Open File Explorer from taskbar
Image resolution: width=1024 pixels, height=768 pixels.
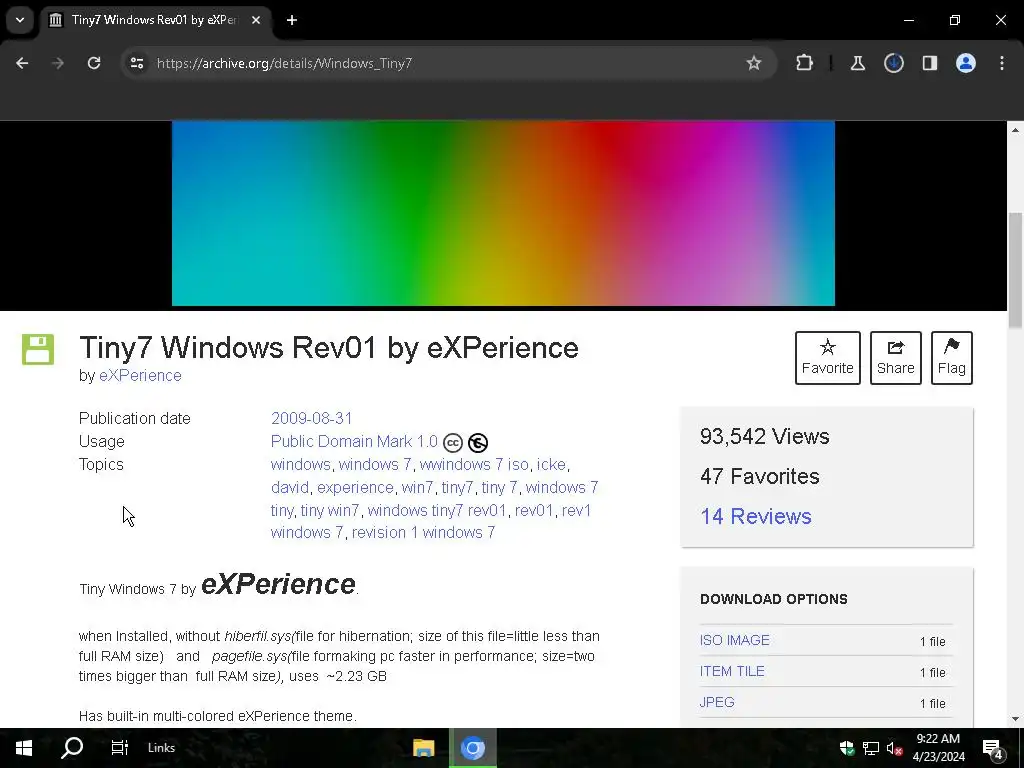[424, 748]
